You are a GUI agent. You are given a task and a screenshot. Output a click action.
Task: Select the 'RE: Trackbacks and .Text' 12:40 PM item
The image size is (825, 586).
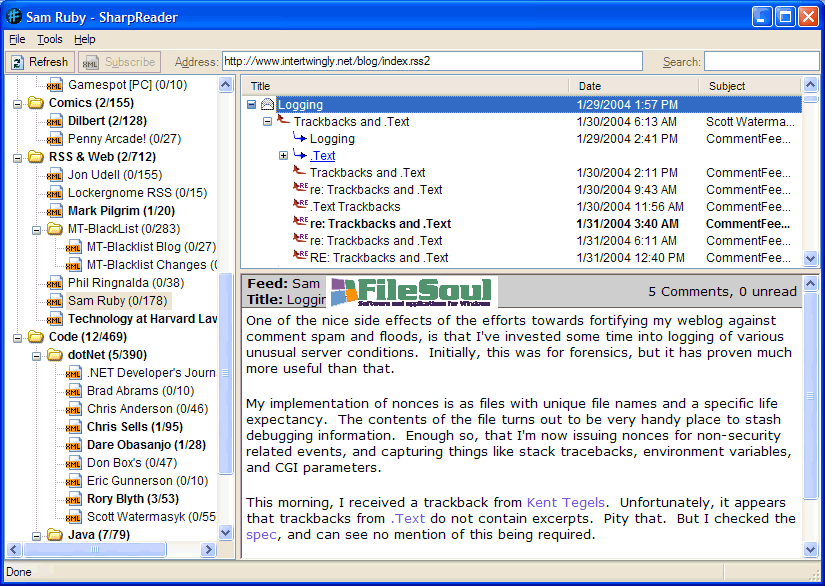[521, 258]
